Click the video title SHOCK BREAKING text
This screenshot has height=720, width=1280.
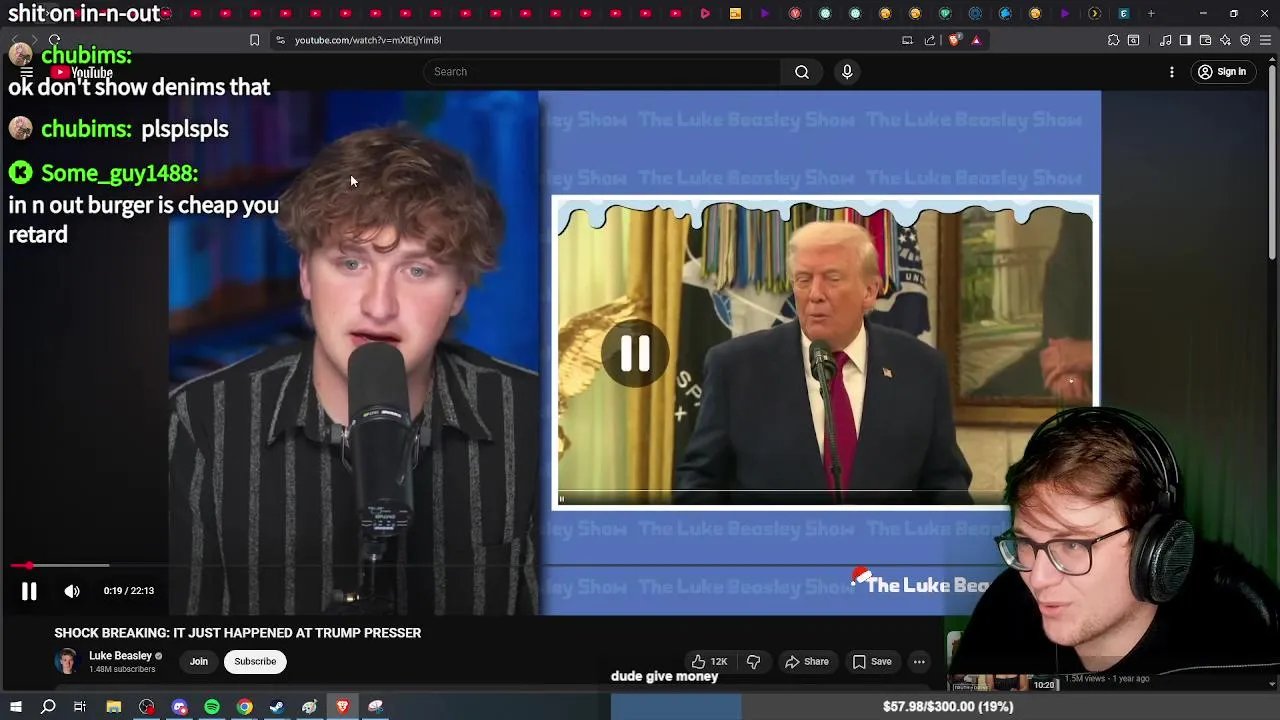pyautogui.click(x=238, y=633)
